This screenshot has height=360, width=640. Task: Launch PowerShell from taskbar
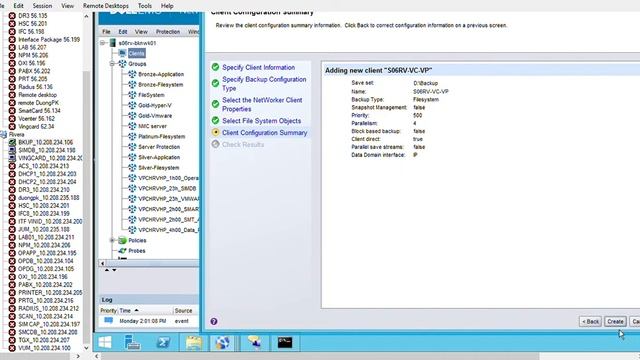163,342
